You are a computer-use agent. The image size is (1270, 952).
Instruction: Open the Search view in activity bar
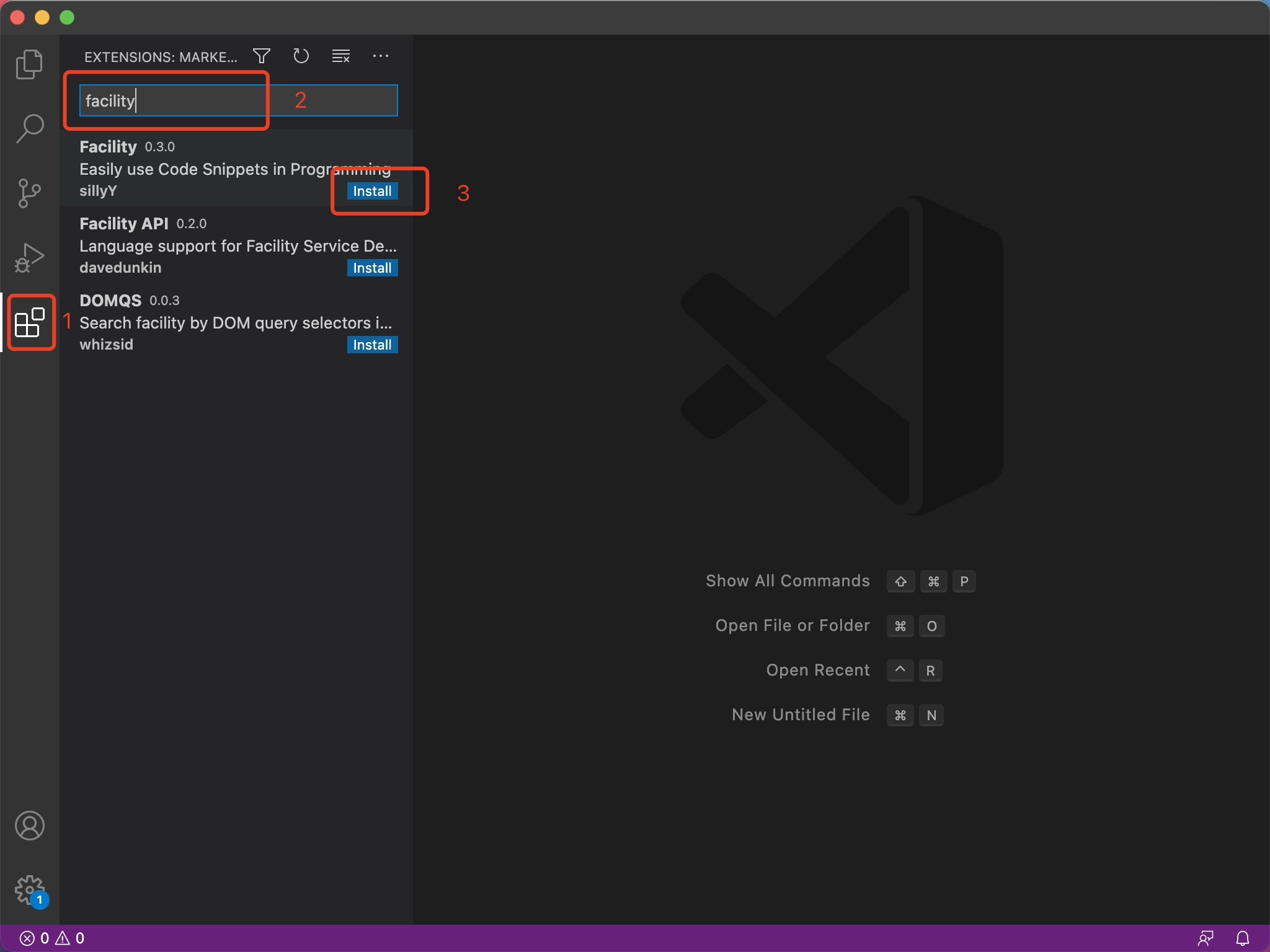pos(29,128)
